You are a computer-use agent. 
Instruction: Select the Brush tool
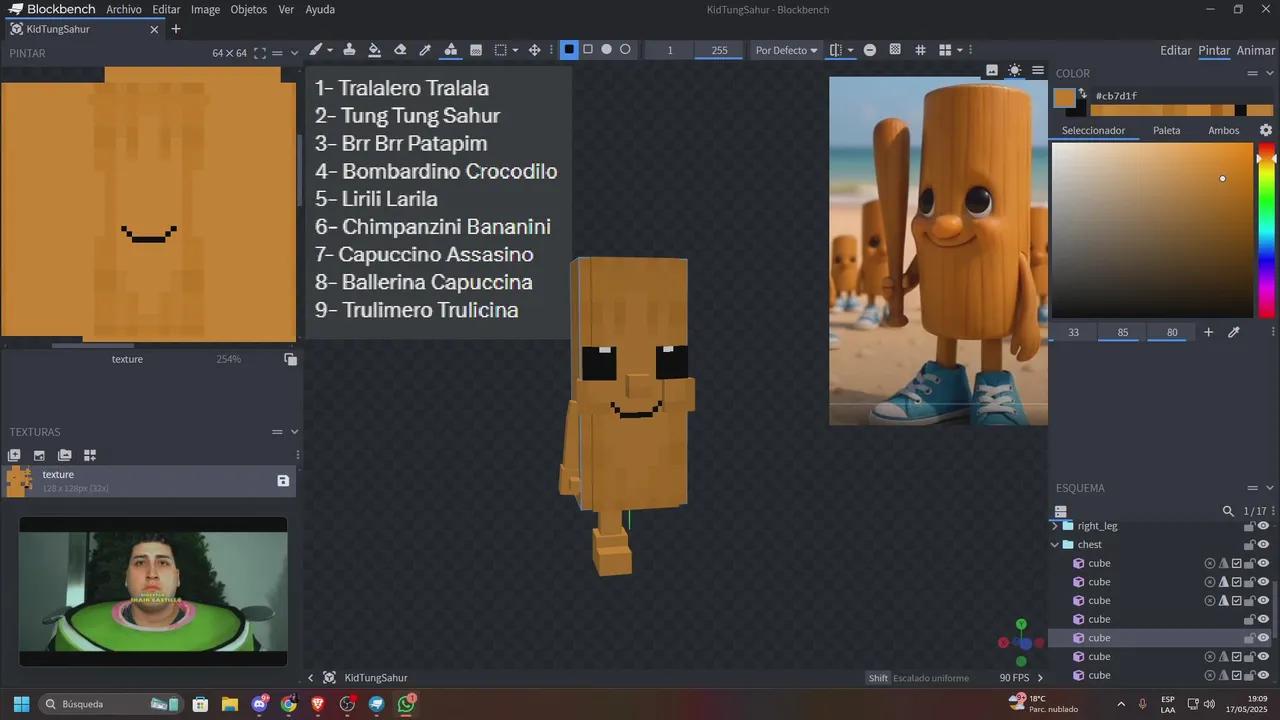[x=315, y=49]
